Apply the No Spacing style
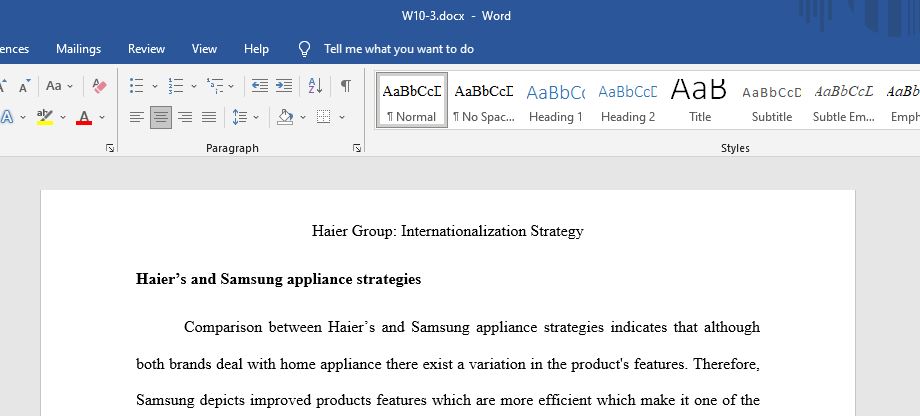Screen dimensions: 920x416 [x=484, y=100]
